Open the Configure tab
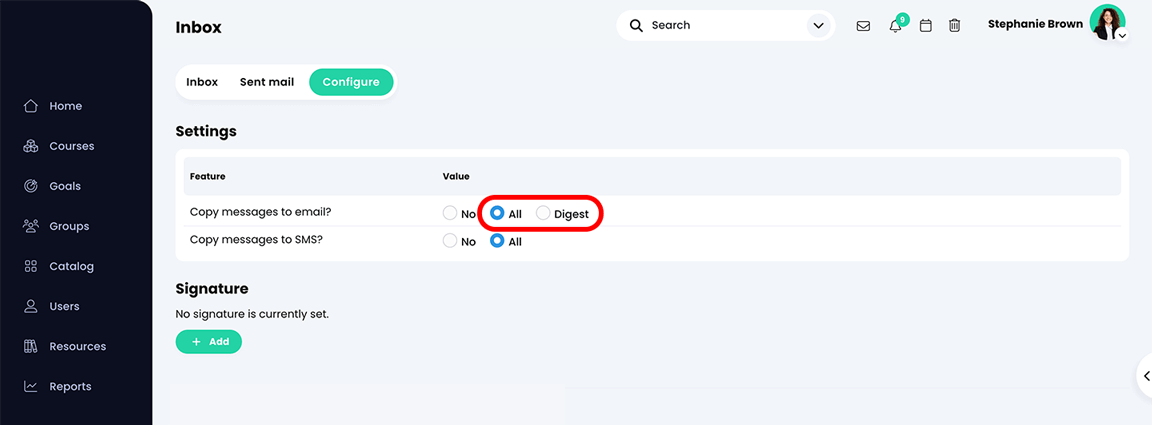1152x425 pixels. tap(351, 82)
